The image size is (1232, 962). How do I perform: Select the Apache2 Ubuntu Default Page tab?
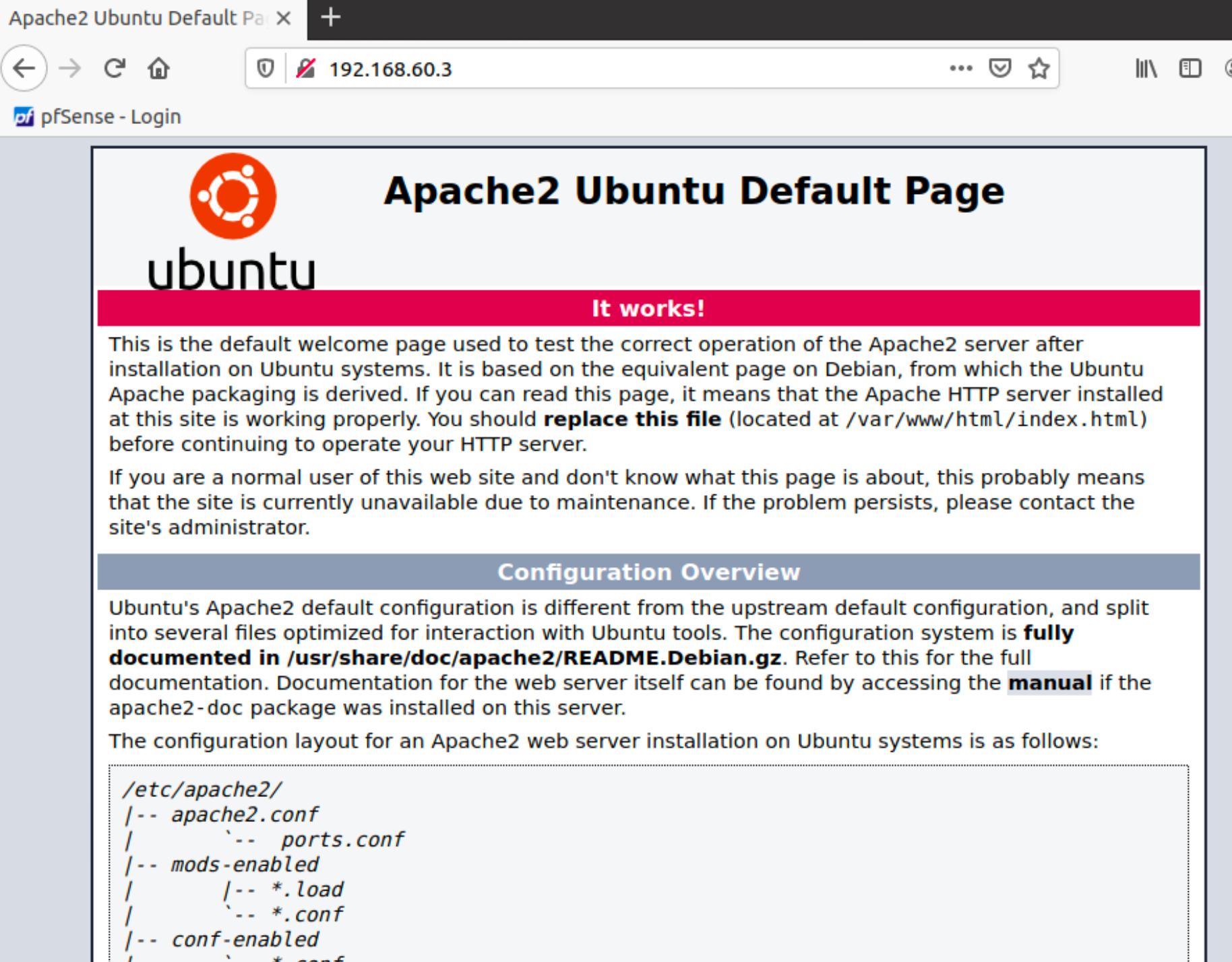coord(152,20)
